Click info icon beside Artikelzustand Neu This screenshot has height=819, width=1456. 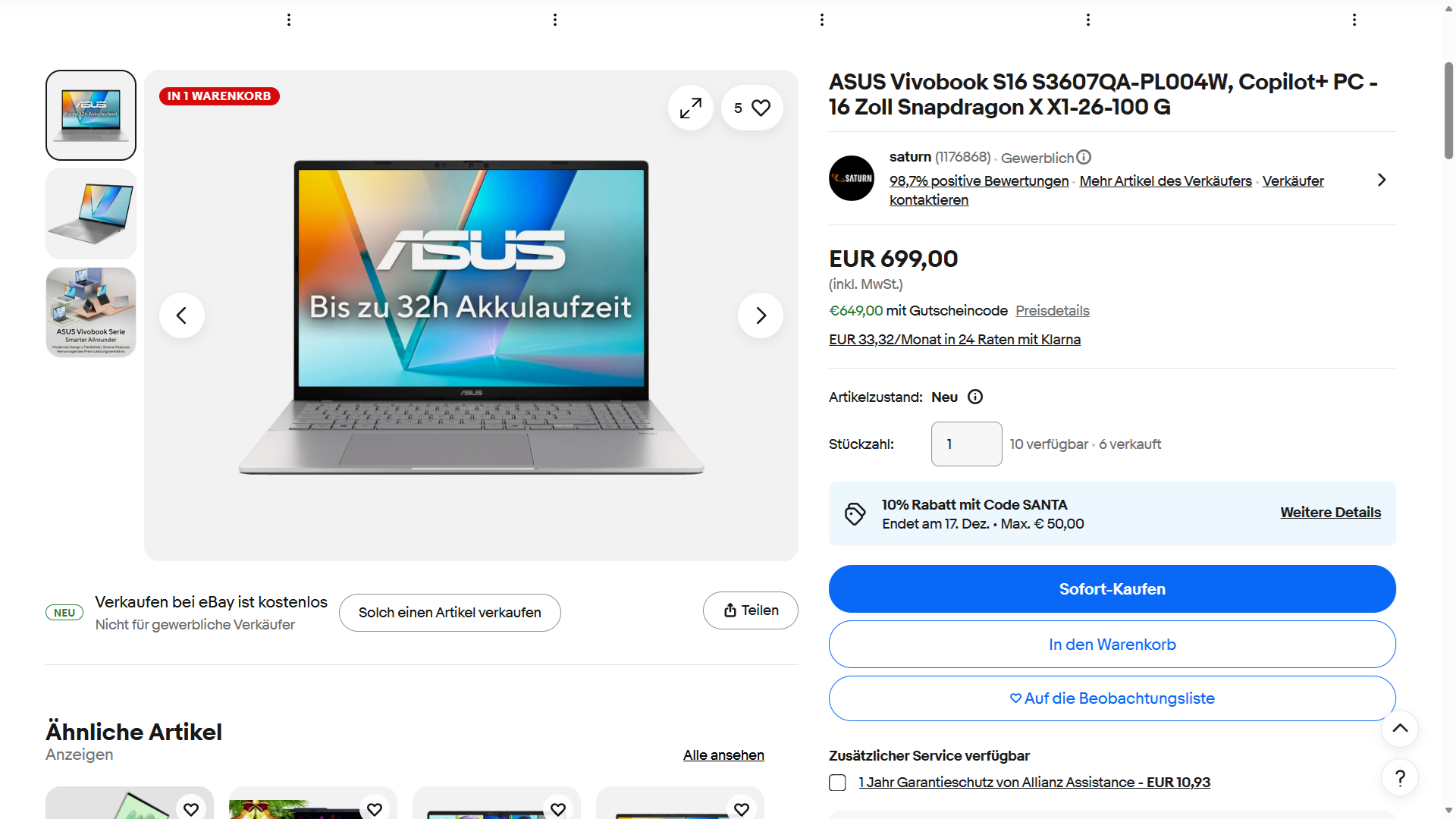[975, 397]
